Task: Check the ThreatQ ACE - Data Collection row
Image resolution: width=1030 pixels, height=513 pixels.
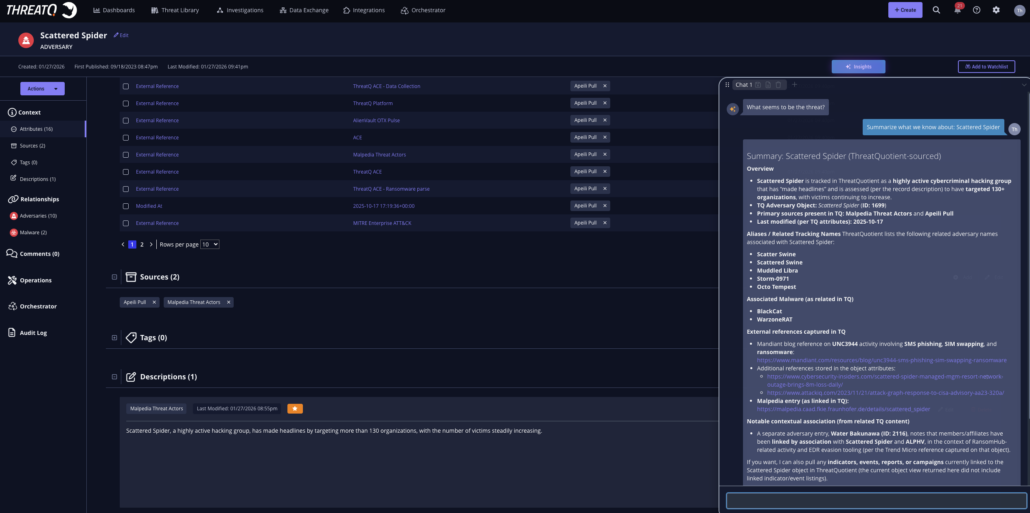Action: (x=125, y=86)
